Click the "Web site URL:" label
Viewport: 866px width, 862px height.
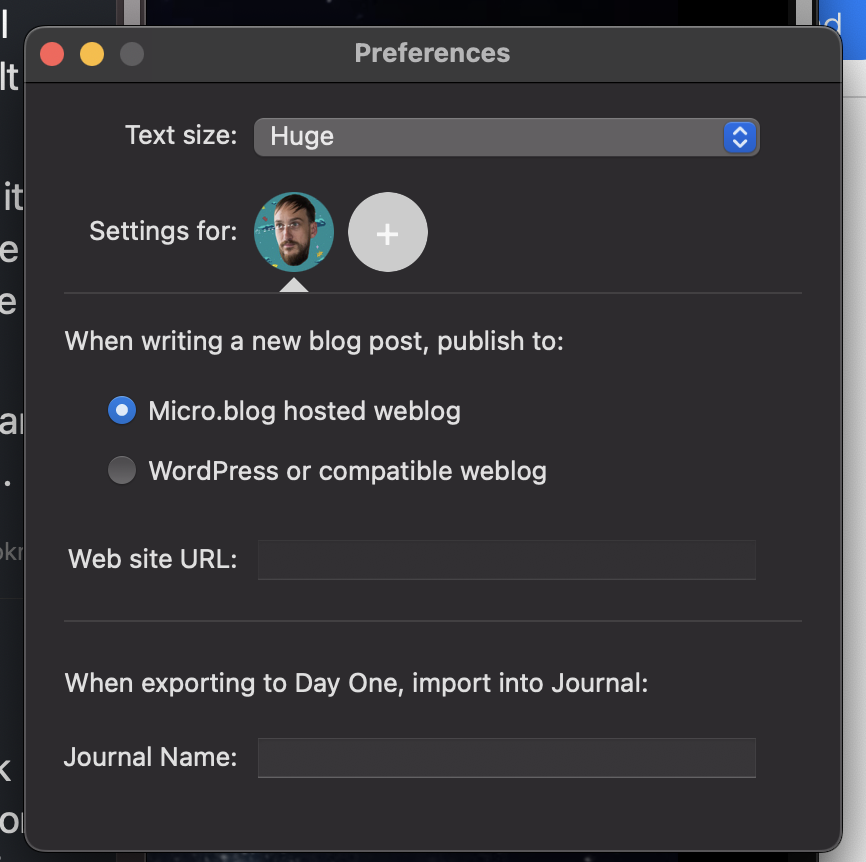pos(152,559)
